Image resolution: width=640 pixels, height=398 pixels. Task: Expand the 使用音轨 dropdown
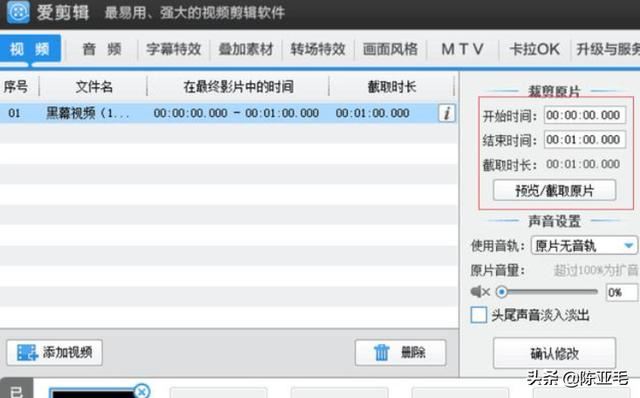tap(584, 246)
